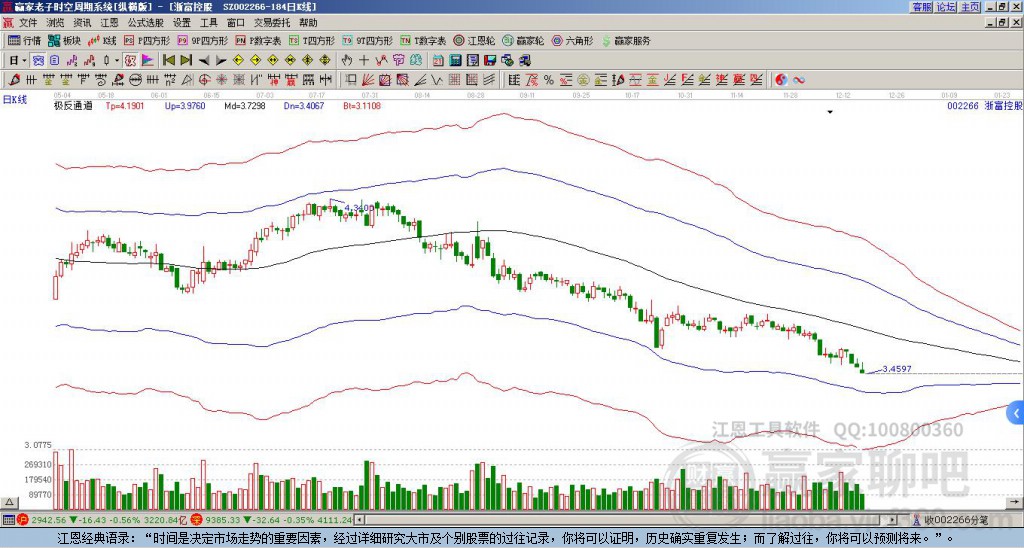The width and height of the screenshot is (1024, 548).
Task: Click the first yellow diamond arrow icon
Action: (238, 60)
